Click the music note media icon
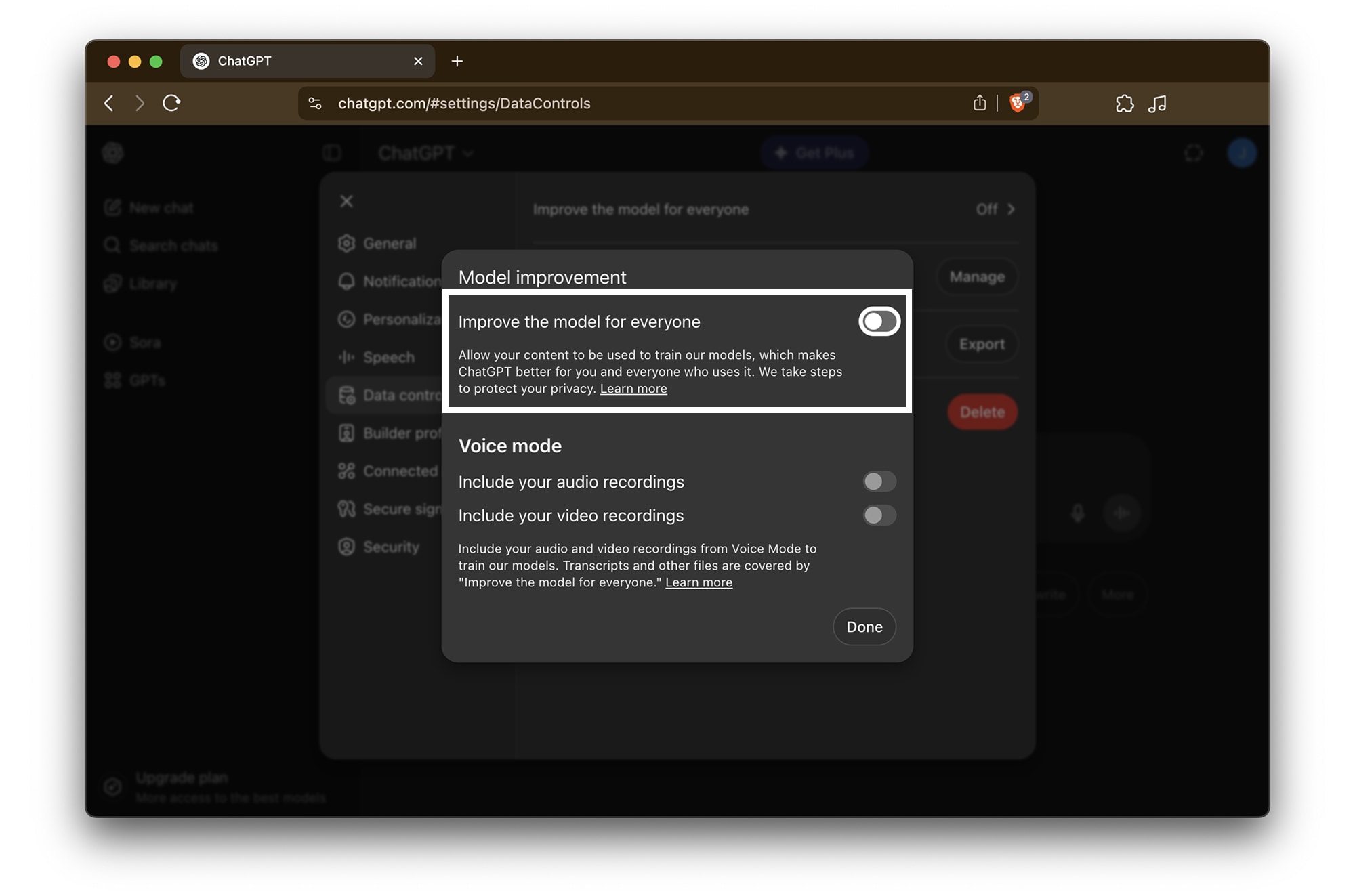The image size is (1355, 896). click(1157, 103)
